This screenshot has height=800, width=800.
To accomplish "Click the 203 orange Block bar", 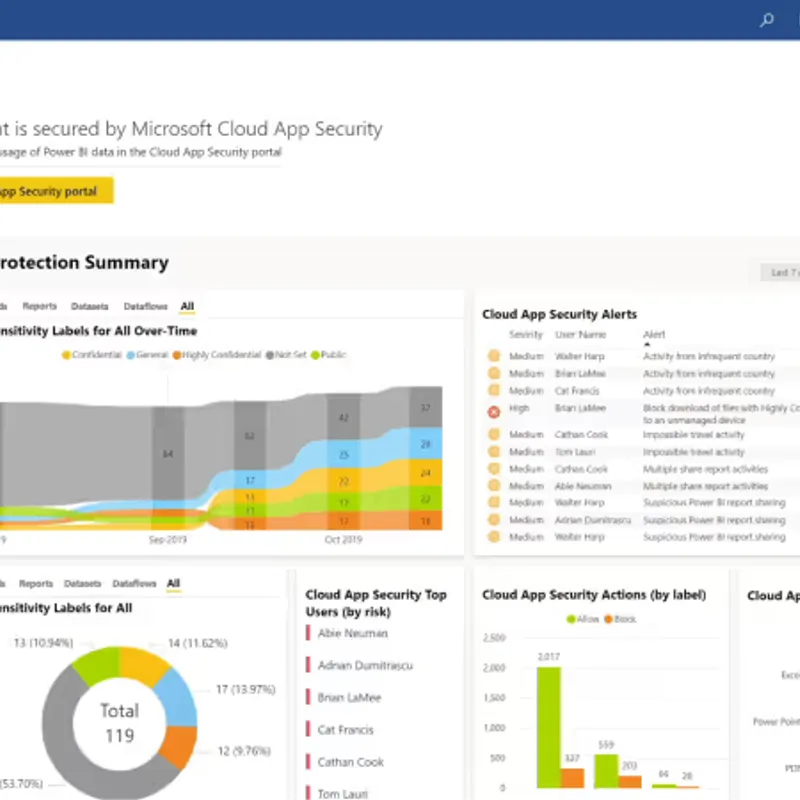I will 630,782.
